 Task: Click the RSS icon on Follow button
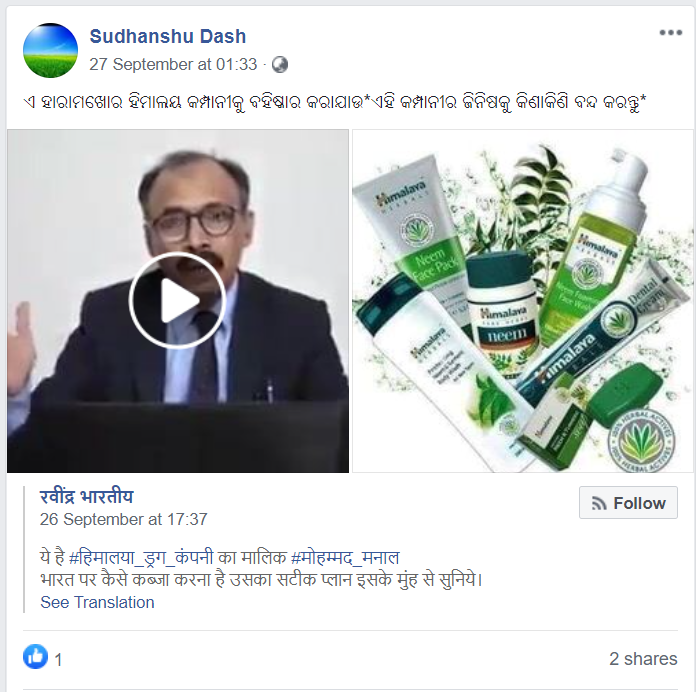599,503
